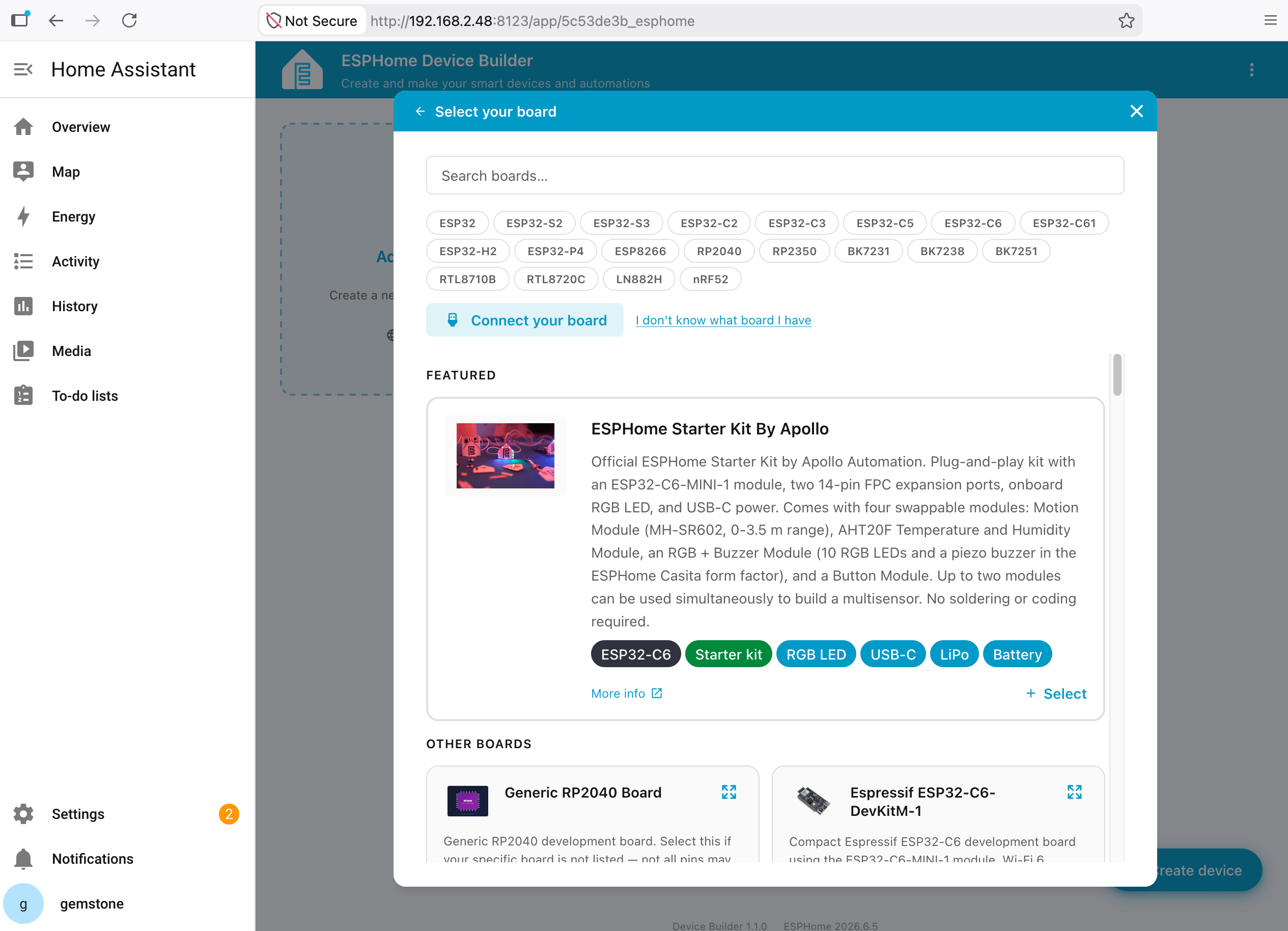Click the LiPo tag
The height and width of the screenshot is (931, 1288).
pos(954,654)
